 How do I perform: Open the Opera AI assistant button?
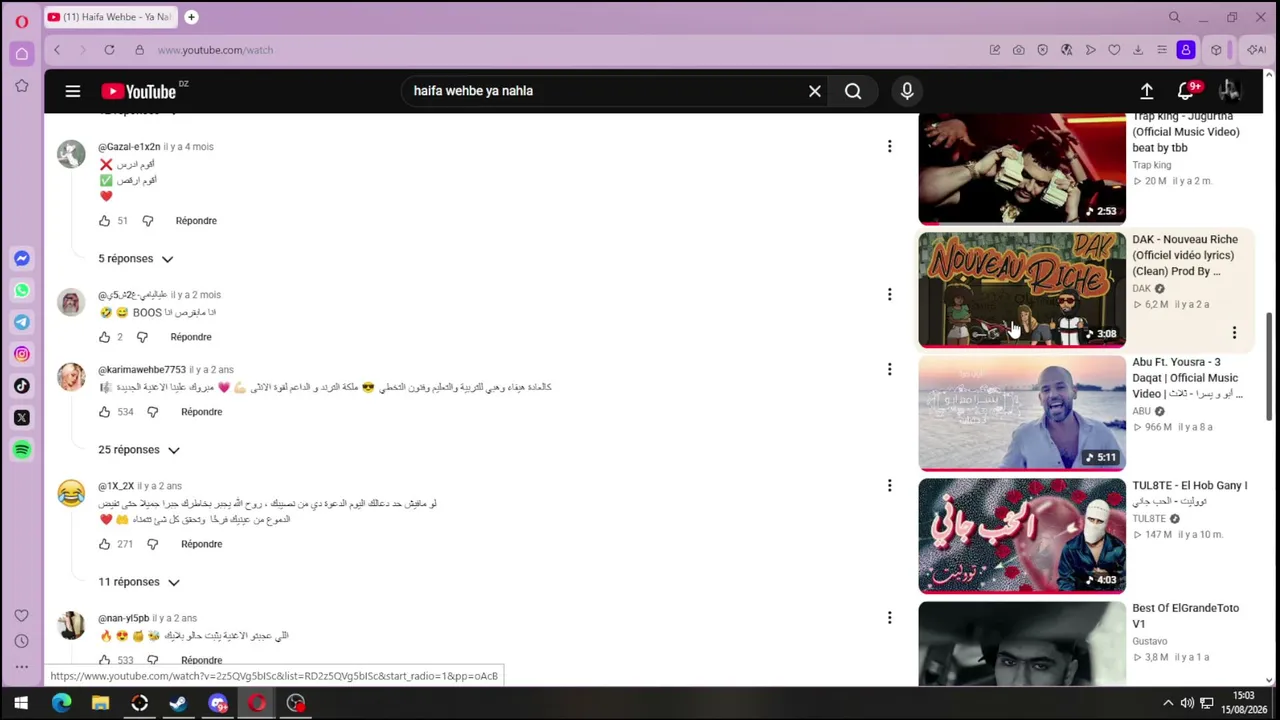point(1256,50)
